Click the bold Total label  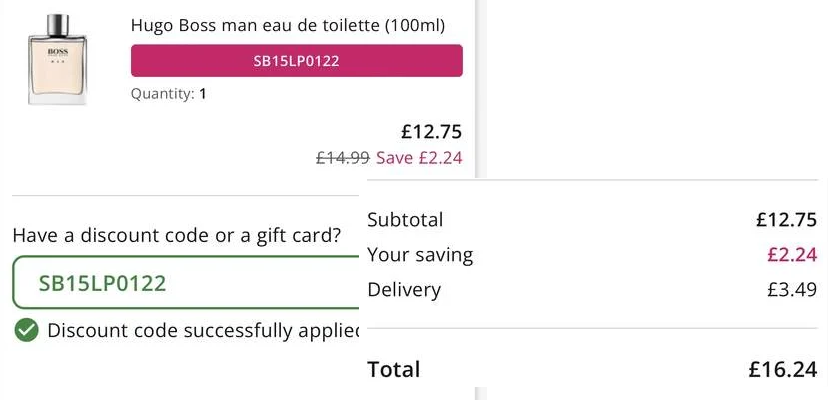point(394,369)
